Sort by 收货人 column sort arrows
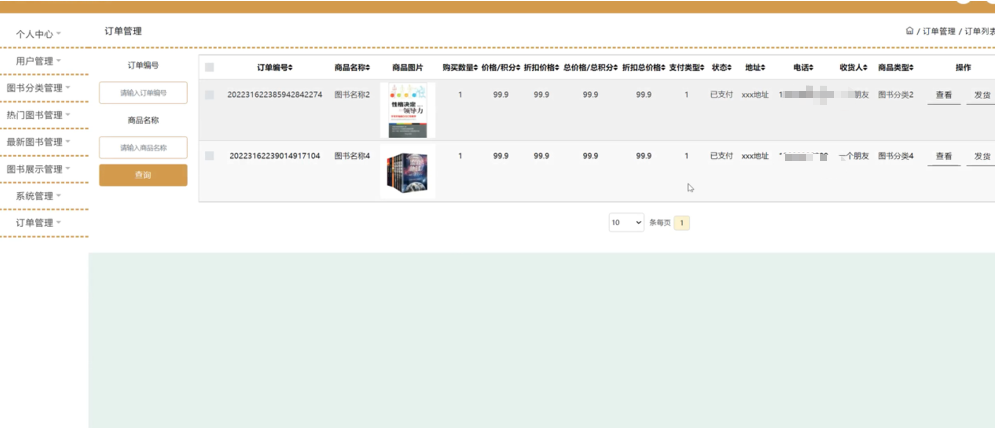This screenshot has width=995, height=428. pyautogui.click(x=866, y=67)
